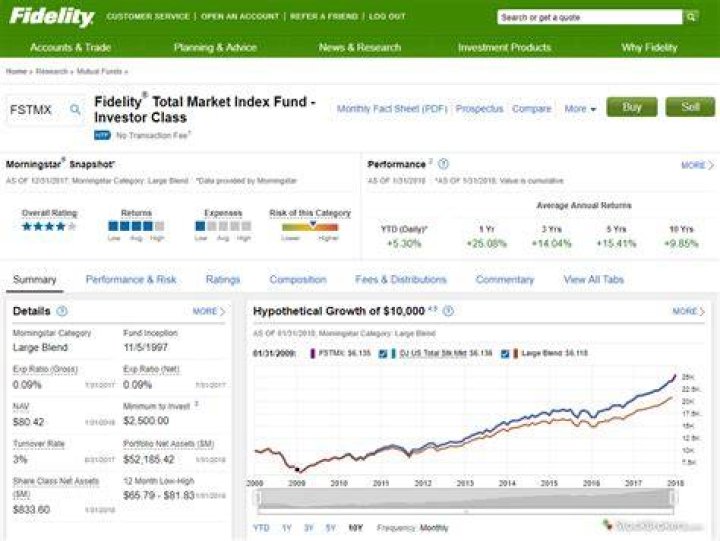Open the Details help question icon
This screenshot has width=720, height=541.
(x=62, y=311)
